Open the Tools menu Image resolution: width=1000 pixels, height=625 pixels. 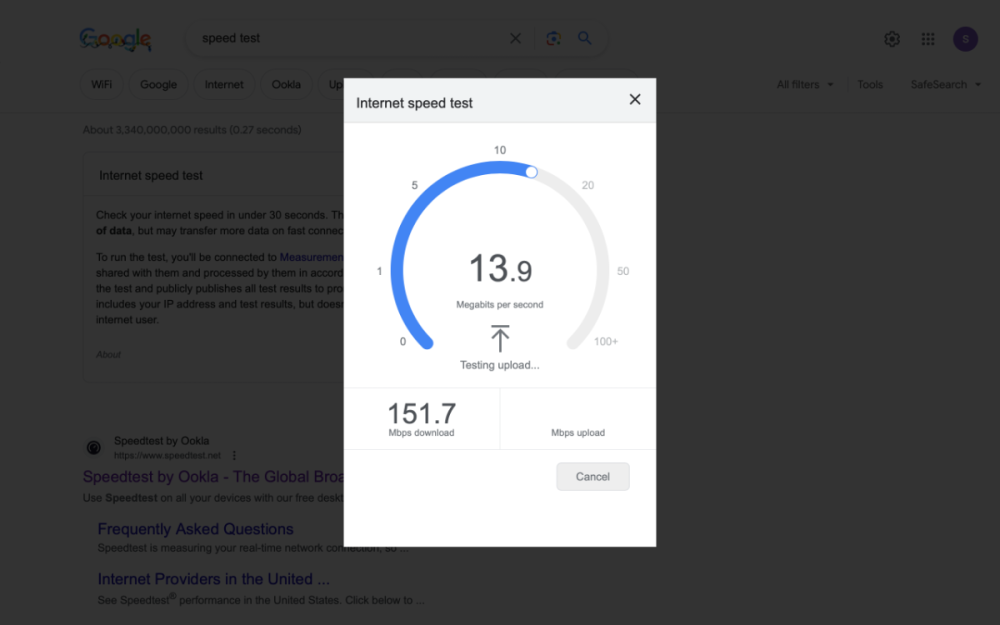(x=869, y=85)
